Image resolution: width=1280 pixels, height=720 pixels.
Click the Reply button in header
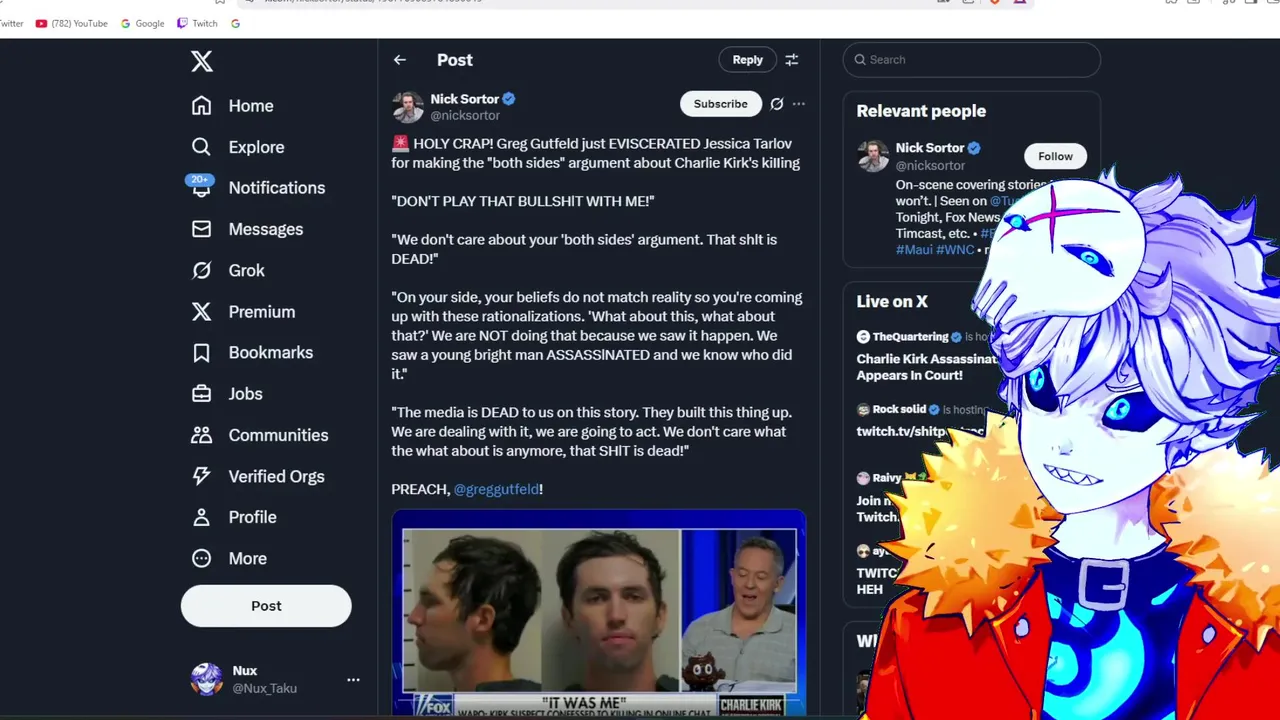point(747,60)
